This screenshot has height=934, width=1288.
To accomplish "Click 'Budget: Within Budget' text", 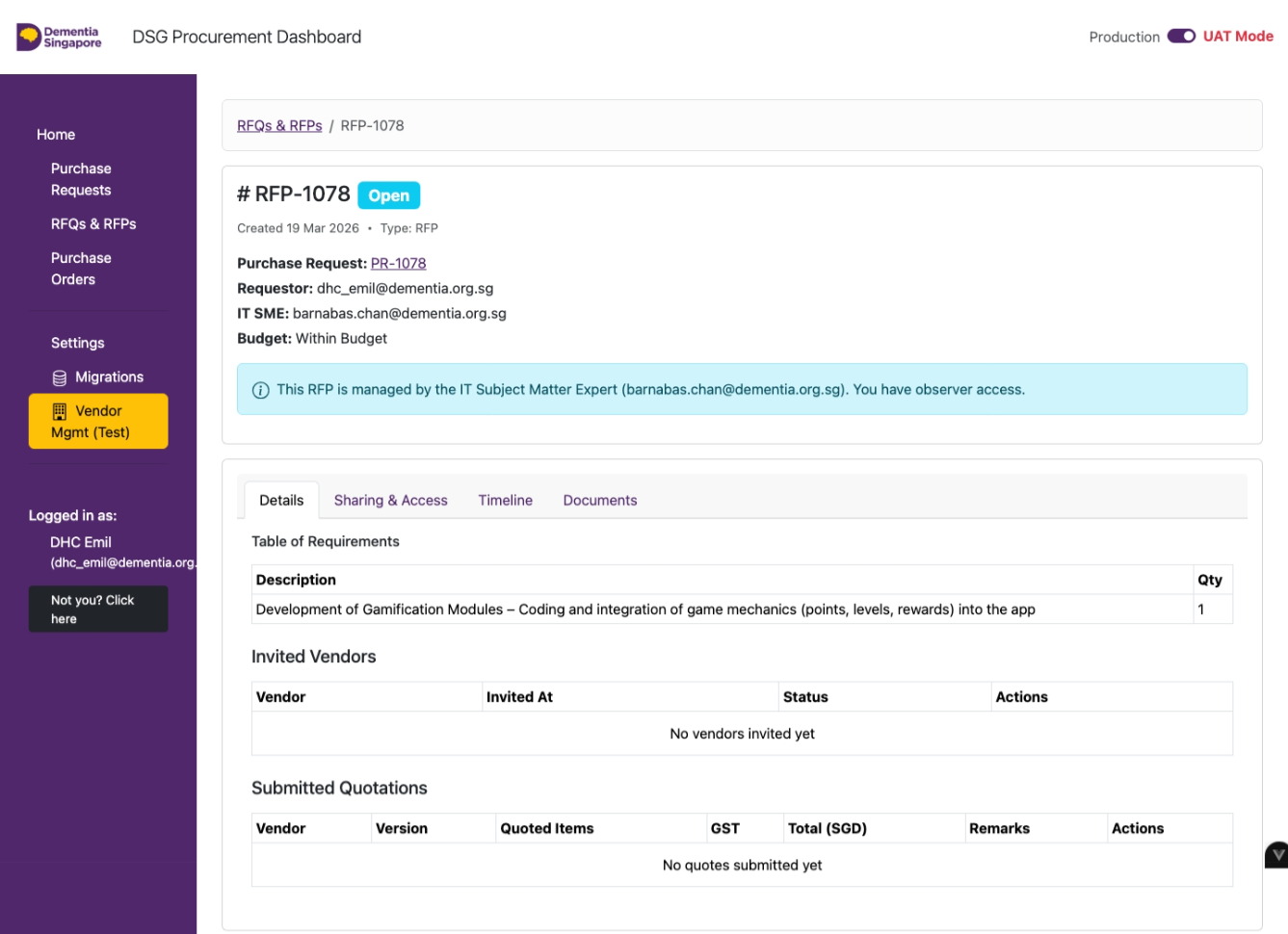I will tap(312, 339).
